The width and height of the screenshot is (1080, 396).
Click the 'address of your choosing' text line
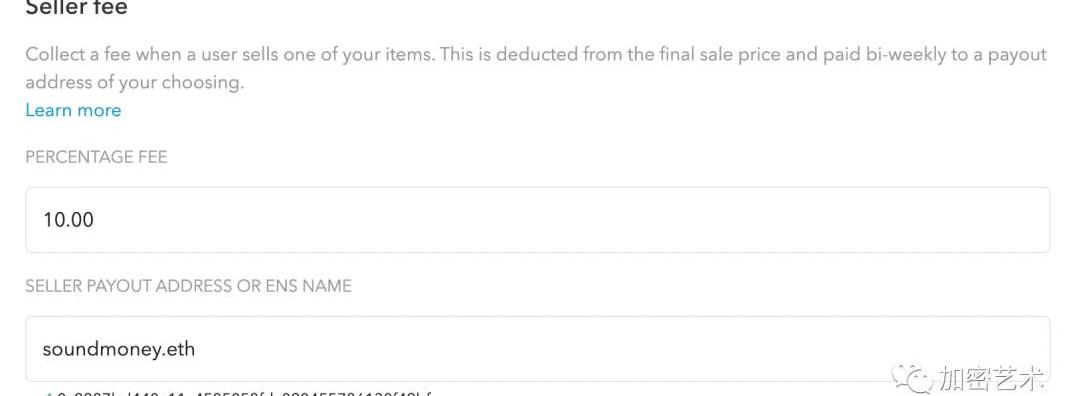pyautogui.click(x=134, y=83)
